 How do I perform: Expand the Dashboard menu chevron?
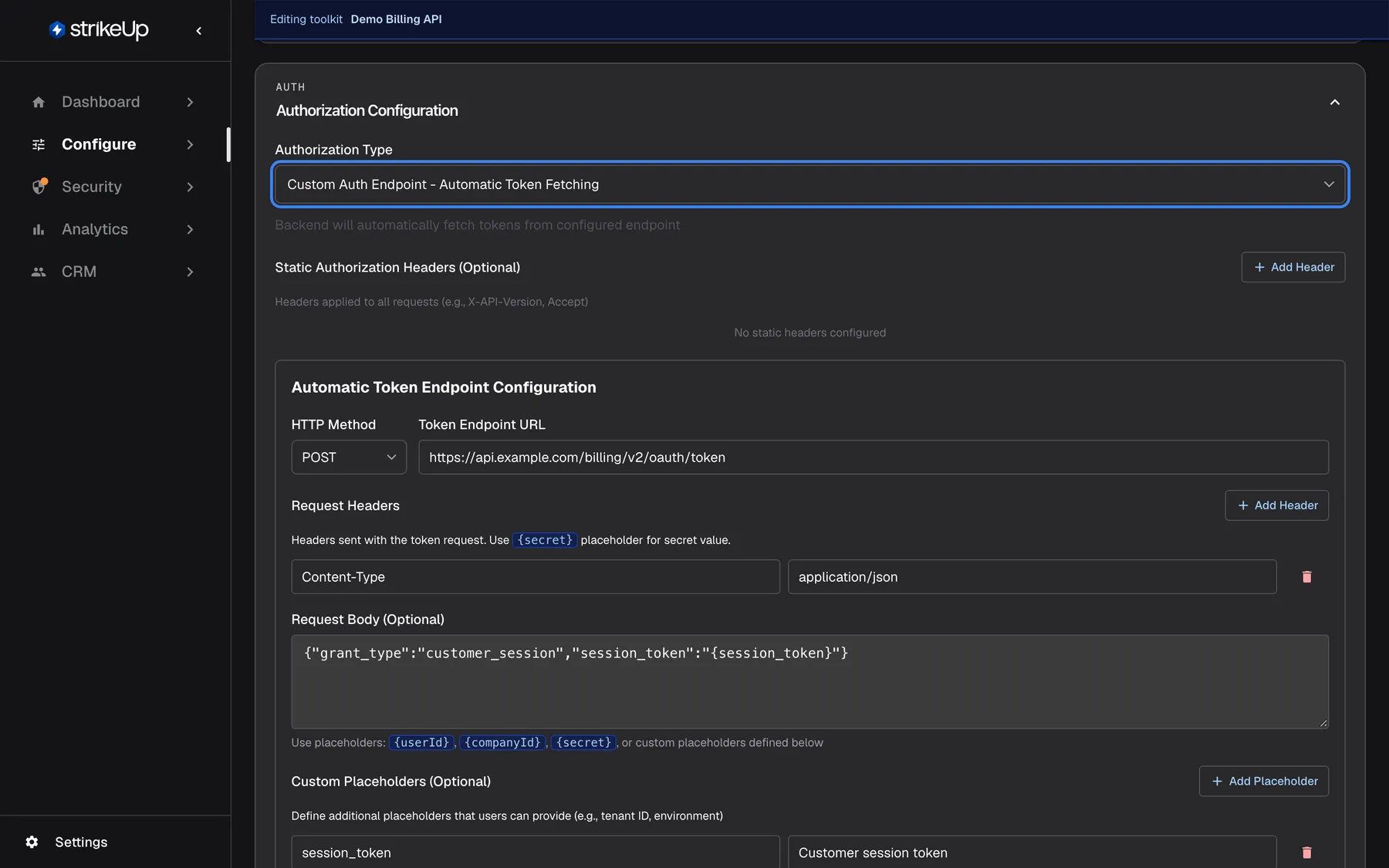click(190, 102)
